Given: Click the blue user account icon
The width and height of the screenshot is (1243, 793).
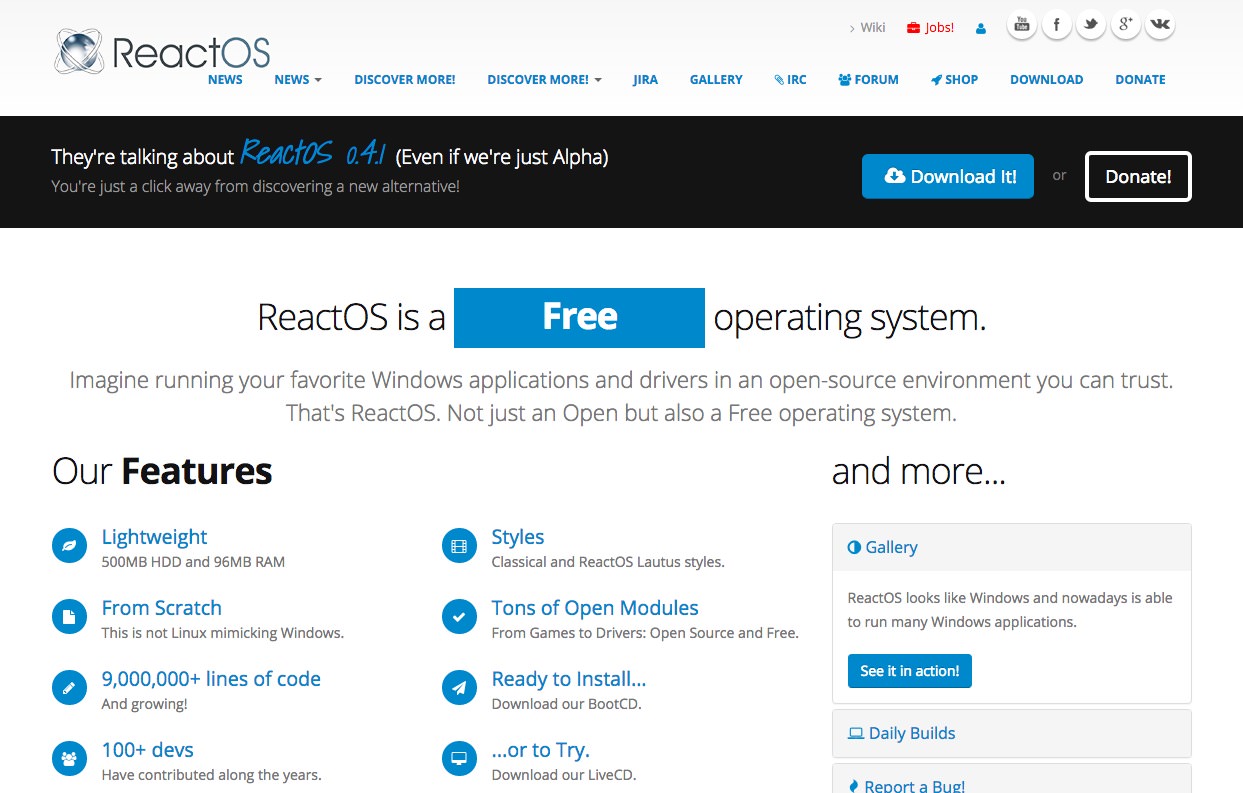Looking at the screenshot, I should pos(981,29).
